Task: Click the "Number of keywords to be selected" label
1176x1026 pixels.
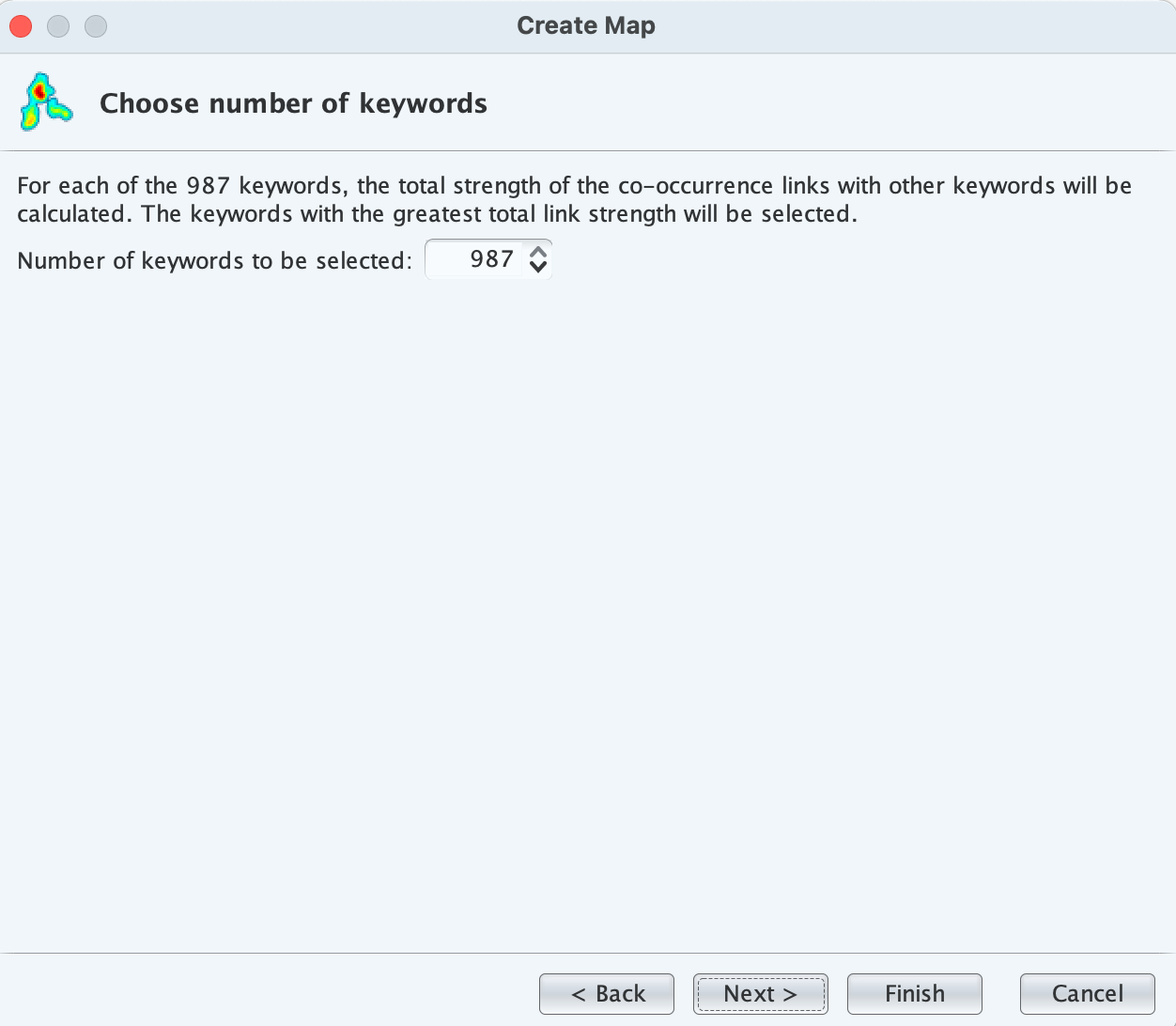Action: tap(214, 260)
